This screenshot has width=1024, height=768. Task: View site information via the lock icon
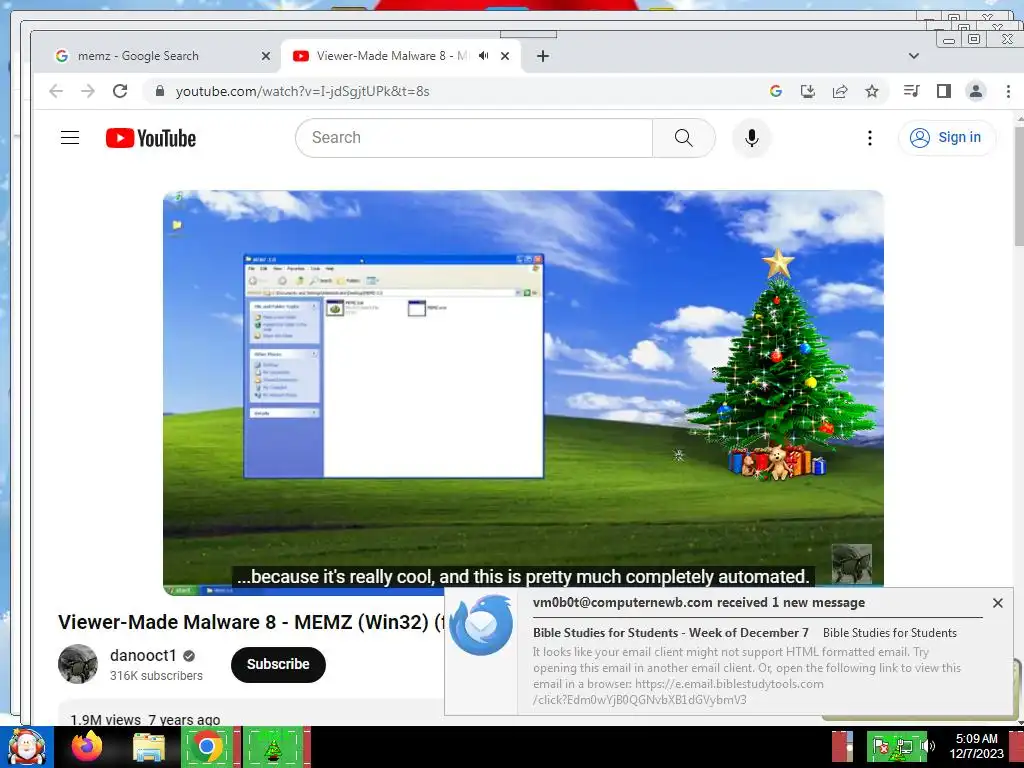click(x=160, y=91)
